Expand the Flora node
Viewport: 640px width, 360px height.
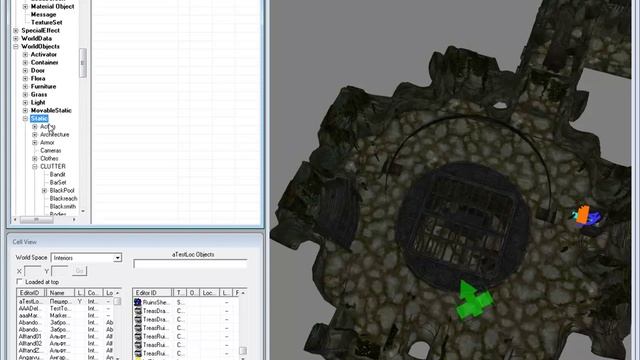coord(25,78)
